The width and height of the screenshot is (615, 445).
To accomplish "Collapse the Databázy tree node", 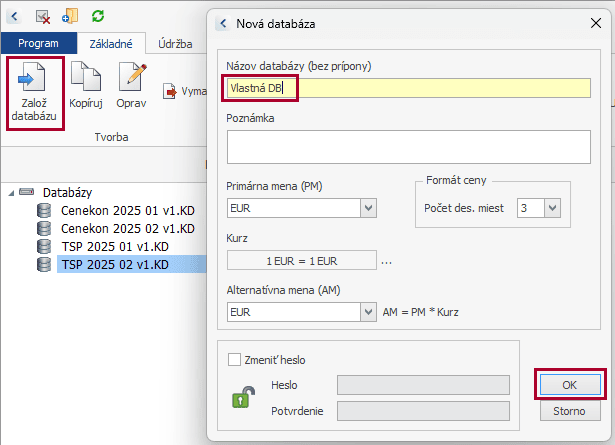I will [10, 192].
